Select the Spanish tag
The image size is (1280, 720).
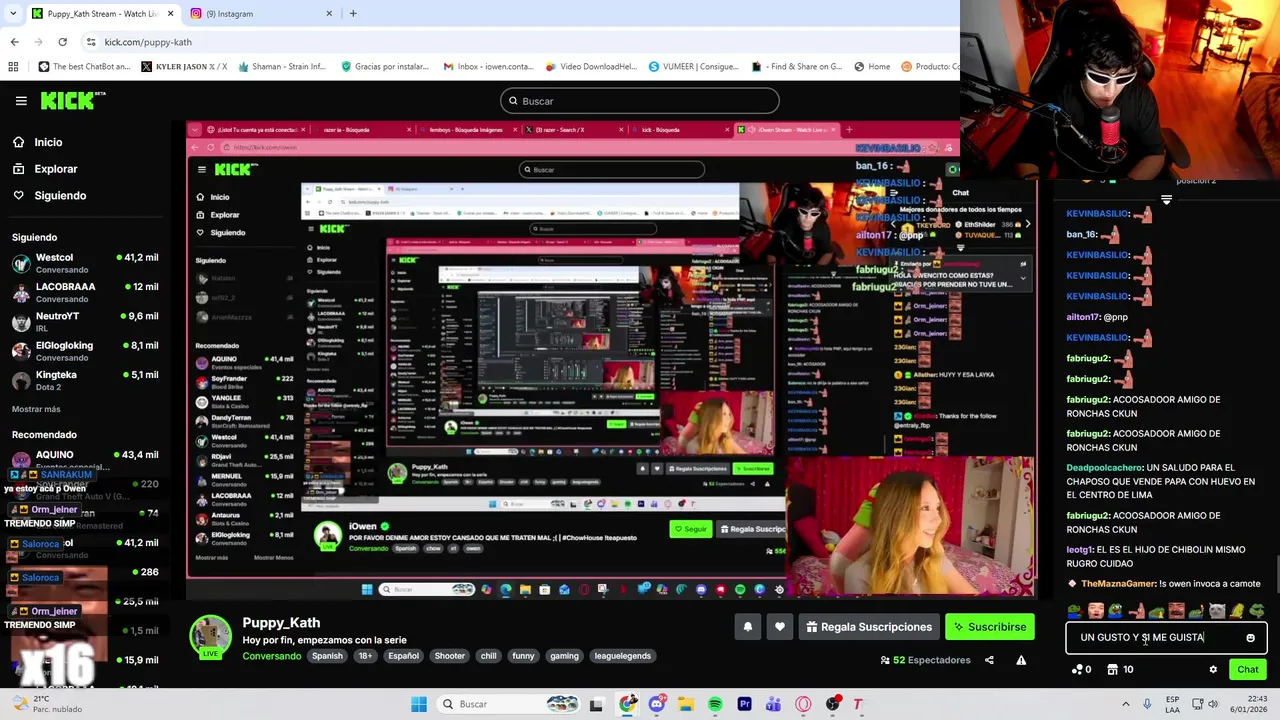pos(327,656)
